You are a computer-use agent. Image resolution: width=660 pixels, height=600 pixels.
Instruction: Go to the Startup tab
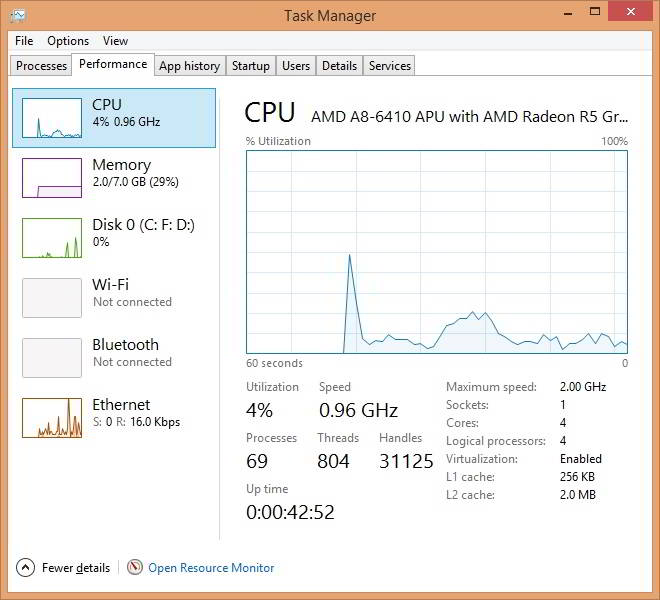250,66
